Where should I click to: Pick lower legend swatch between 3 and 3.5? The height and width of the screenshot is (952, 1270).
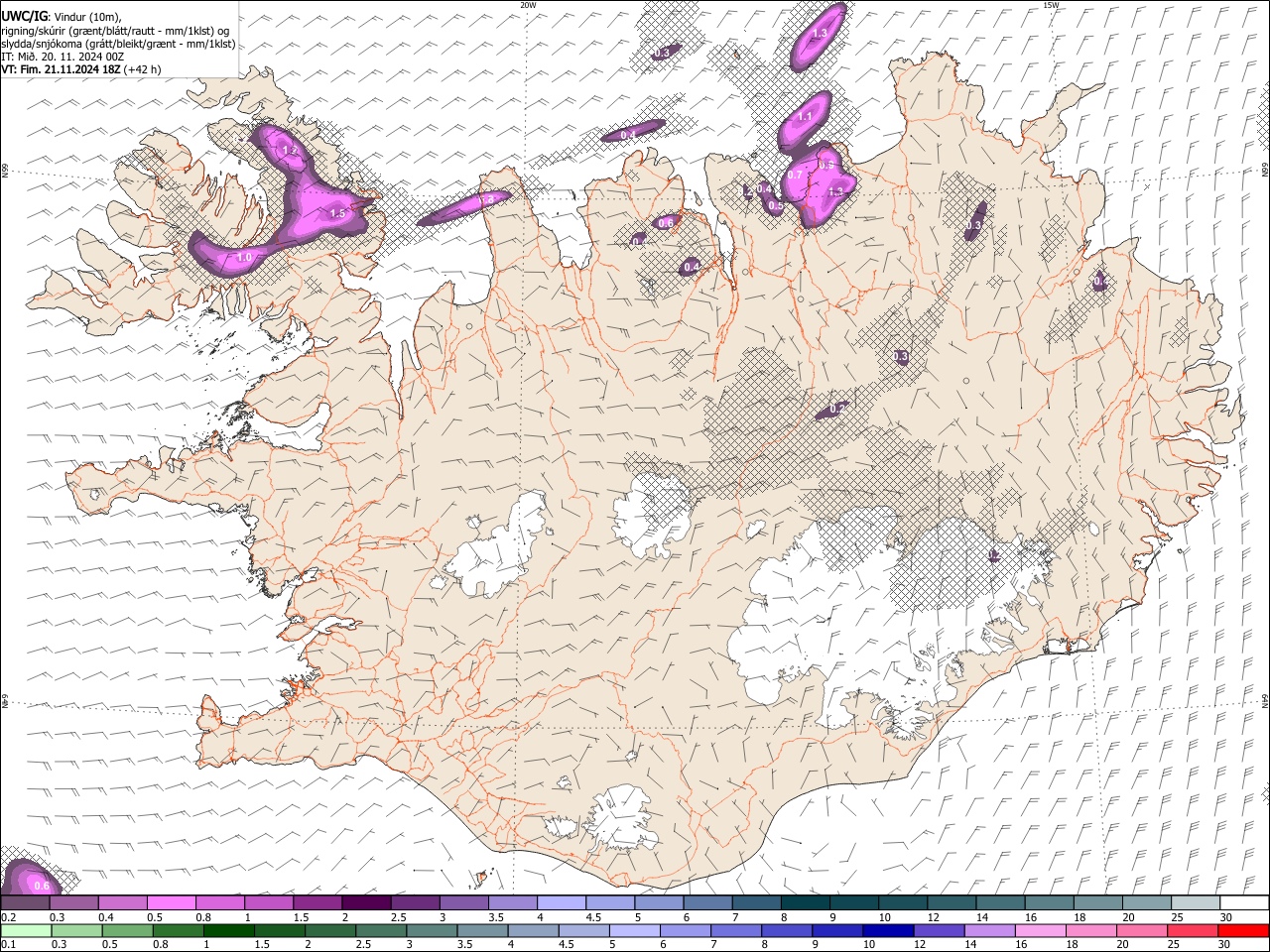coord(431,930)
